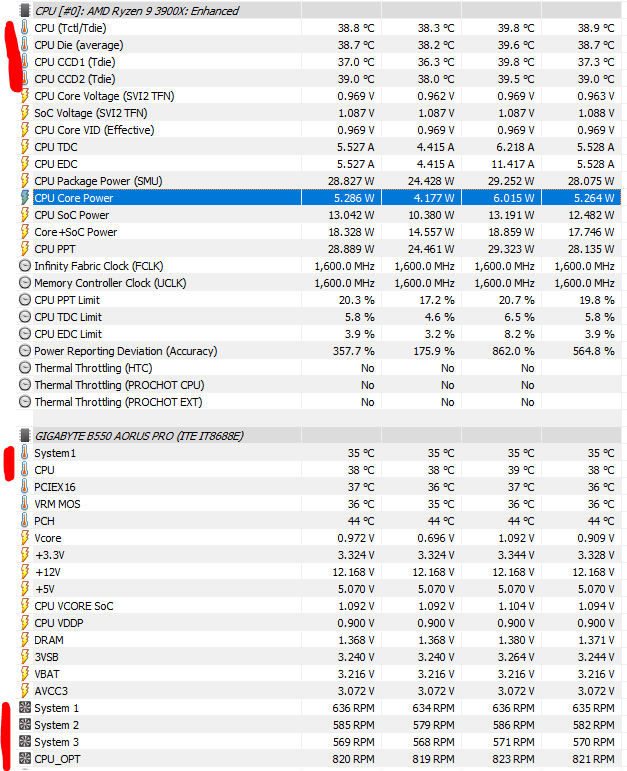The image size is (627, 771).
Task: Click the 6.015 W highlighted Core Power value
Action: (514, 198)
